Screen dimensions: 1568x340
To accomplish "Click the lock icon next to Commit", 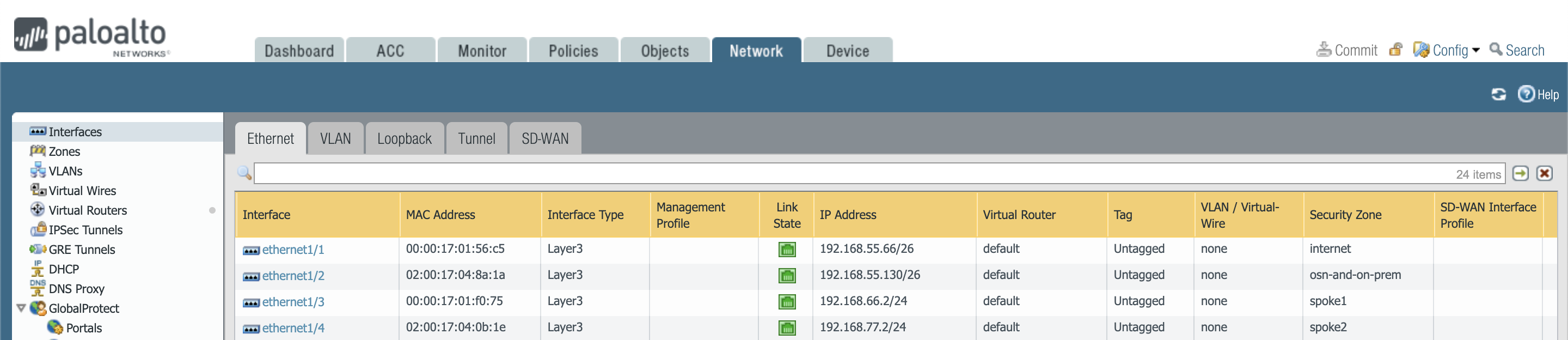I will click(1396, 50).
